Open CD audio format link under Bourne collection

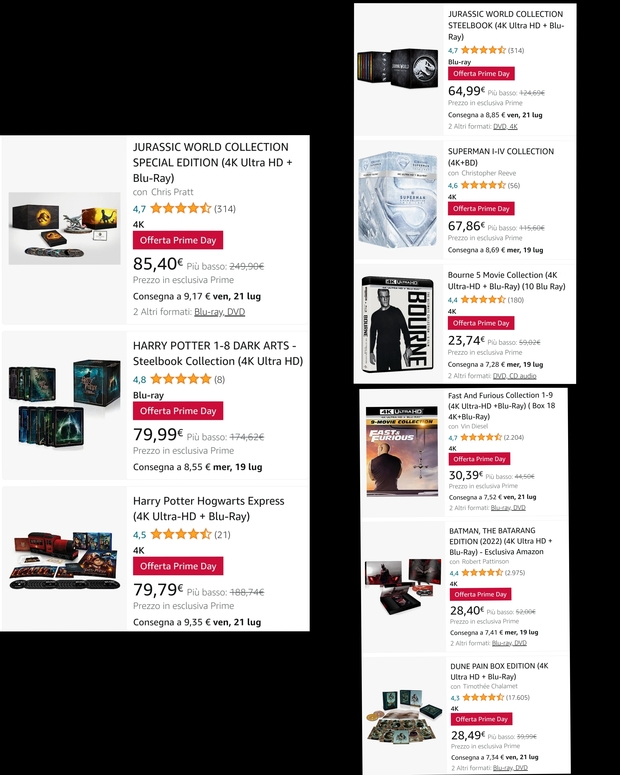click(x=521, y=376)
